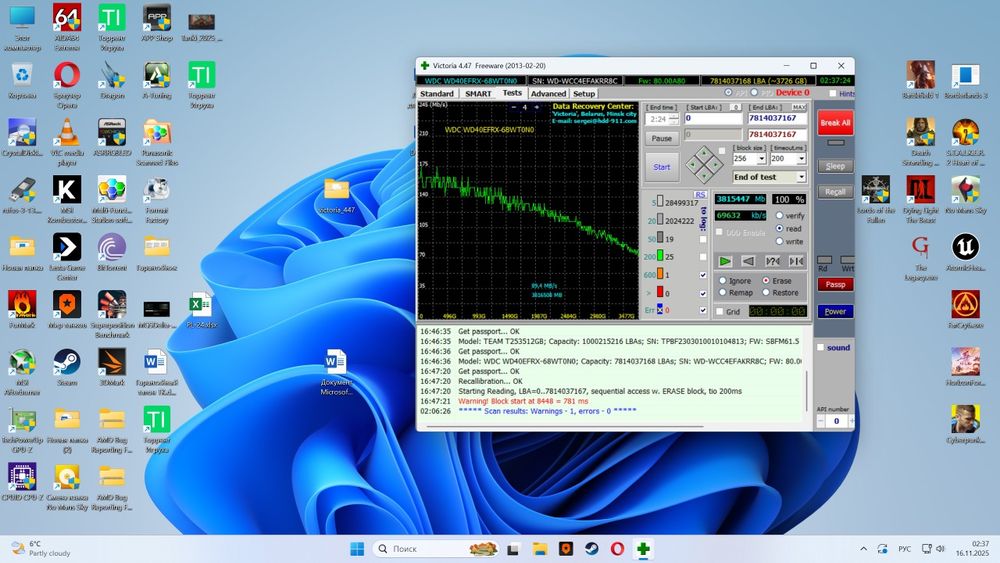
Task: Open Opera browser from the taskbar
Action: coord(618,549)
